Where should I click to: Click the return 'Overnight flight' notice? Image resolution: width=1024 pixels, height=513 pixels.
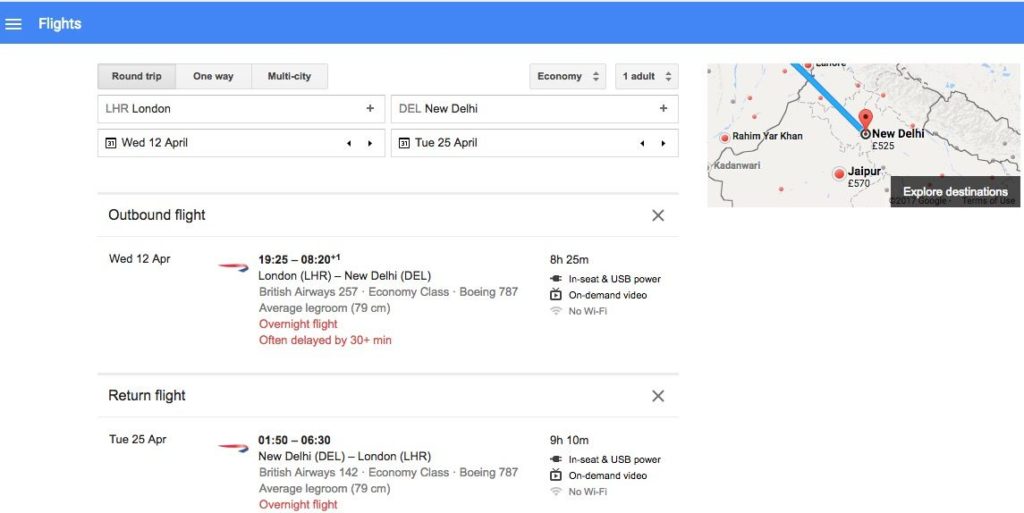click(298, 505)
